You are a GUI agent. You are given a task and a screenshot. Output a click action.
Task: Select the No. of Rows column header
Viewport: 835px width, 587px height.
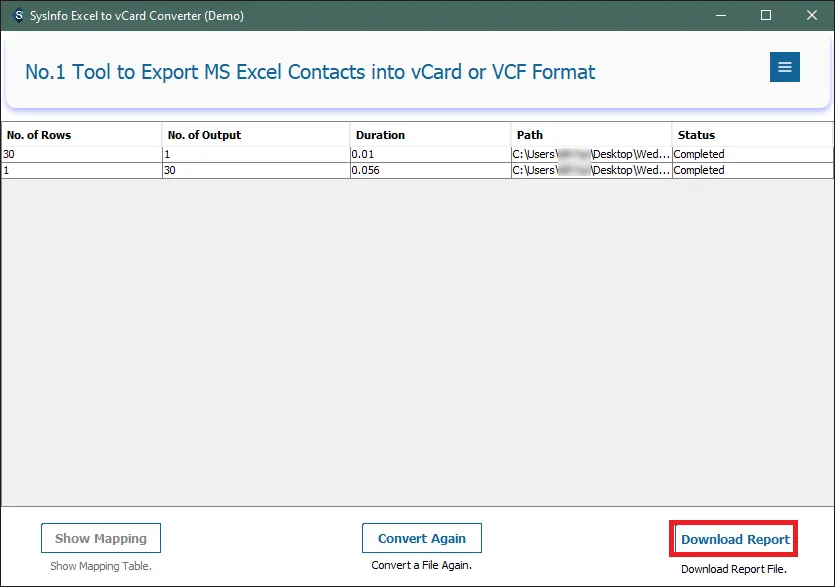point(81,135)
